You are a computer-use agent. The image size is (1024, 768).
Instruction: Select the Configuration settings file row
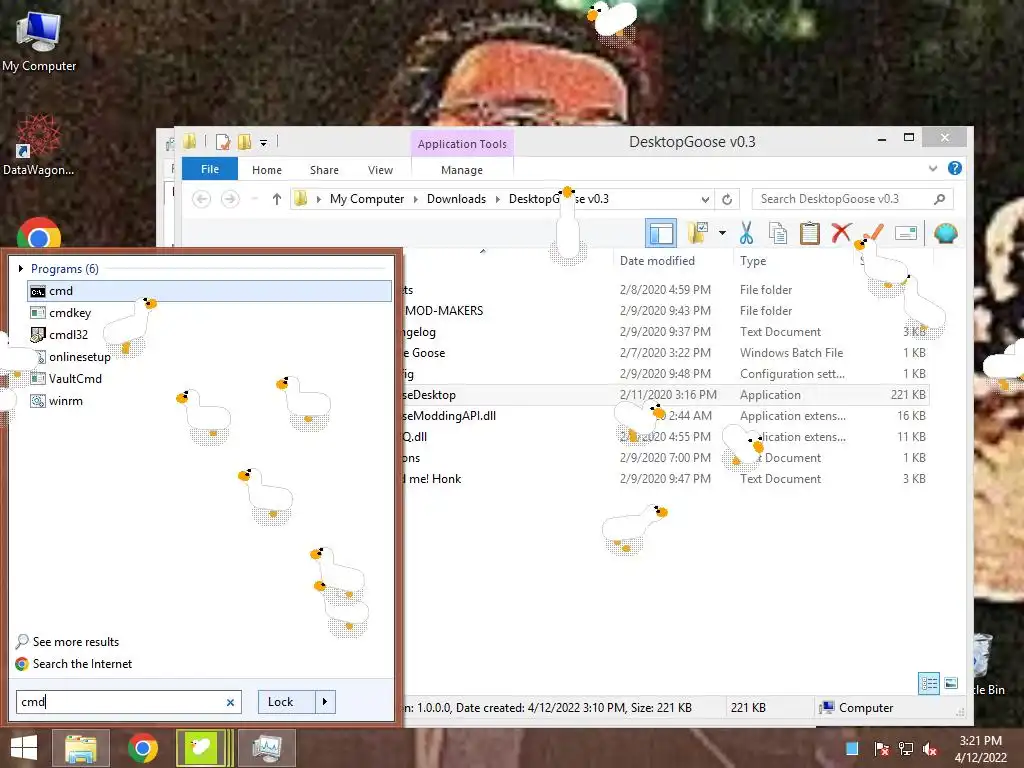(x=665, y=374)
